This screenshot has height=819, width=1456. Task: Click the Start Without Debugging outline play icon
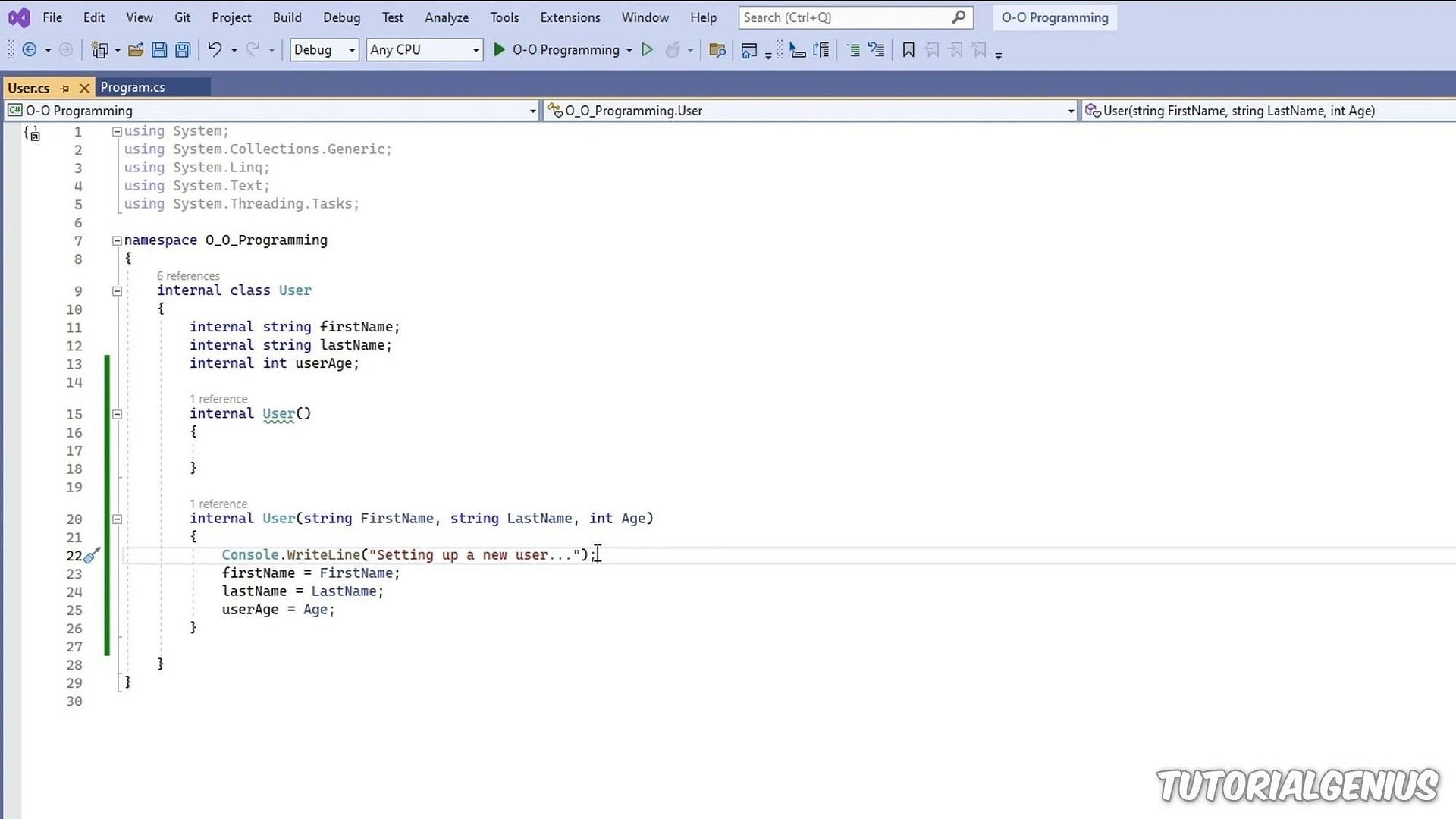click(647, 50)
